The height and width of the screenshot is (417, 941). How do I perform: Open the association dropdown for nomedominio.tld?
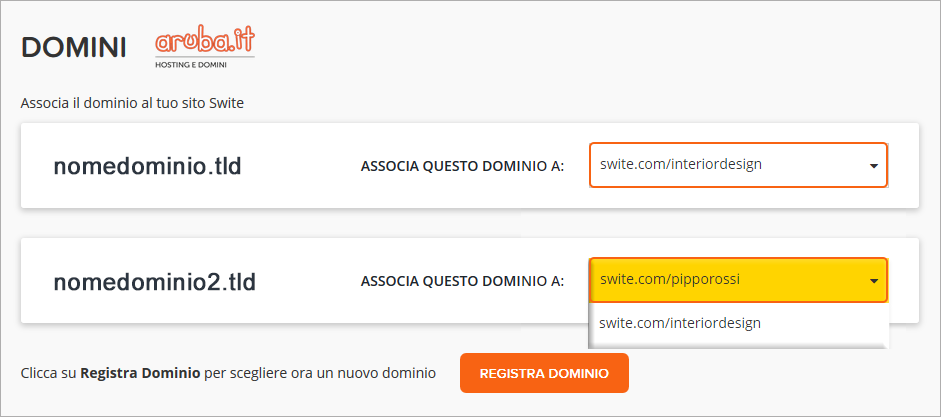738,165
